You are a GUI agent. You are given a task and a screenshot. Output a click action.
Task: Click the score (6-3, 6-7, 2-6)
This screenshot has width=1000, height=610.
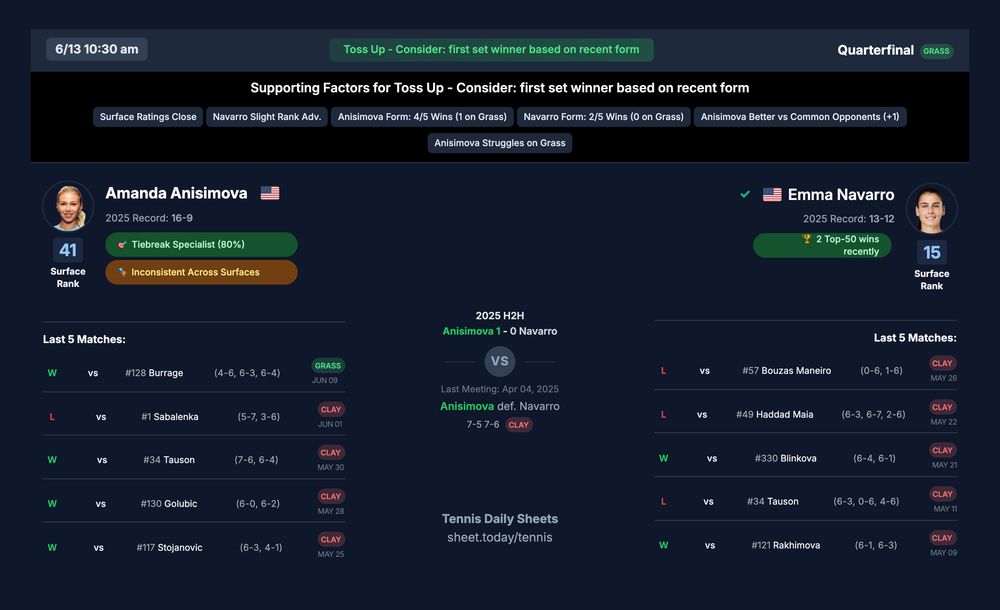[x=873, y=414]
